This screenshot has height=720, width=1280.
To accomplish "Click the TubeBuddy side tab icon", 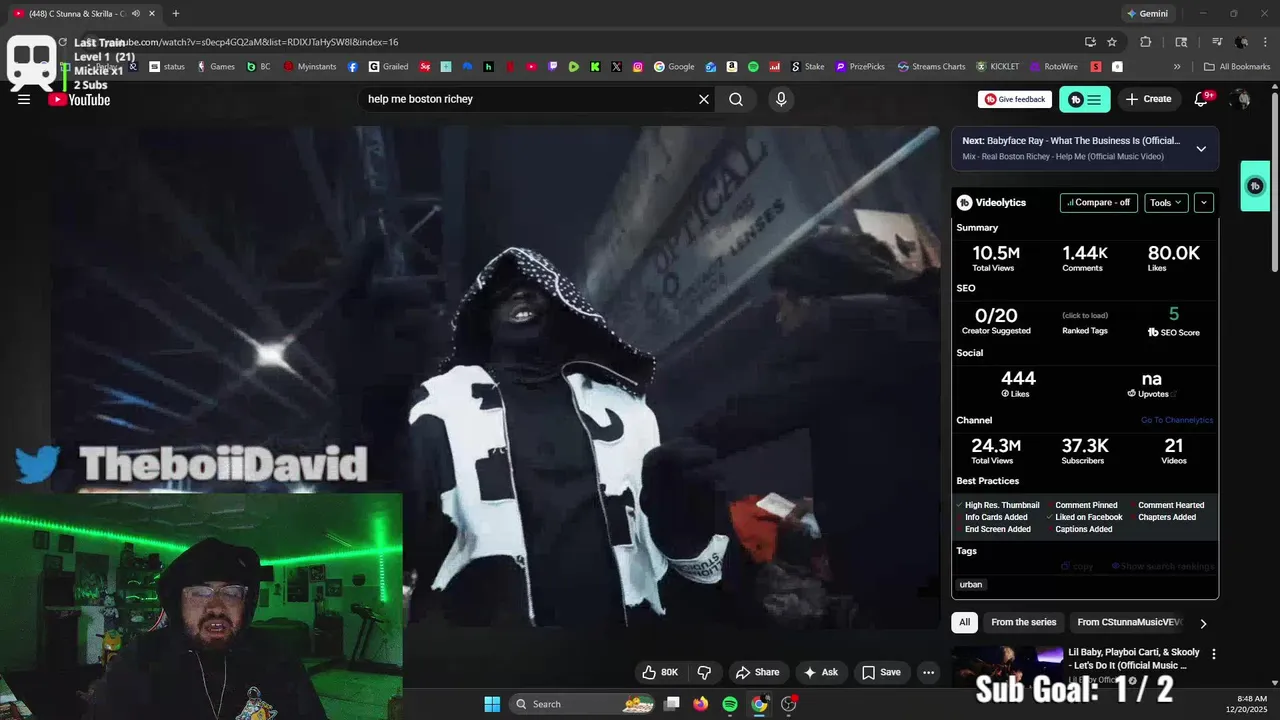I will [x=1255, y=186].
